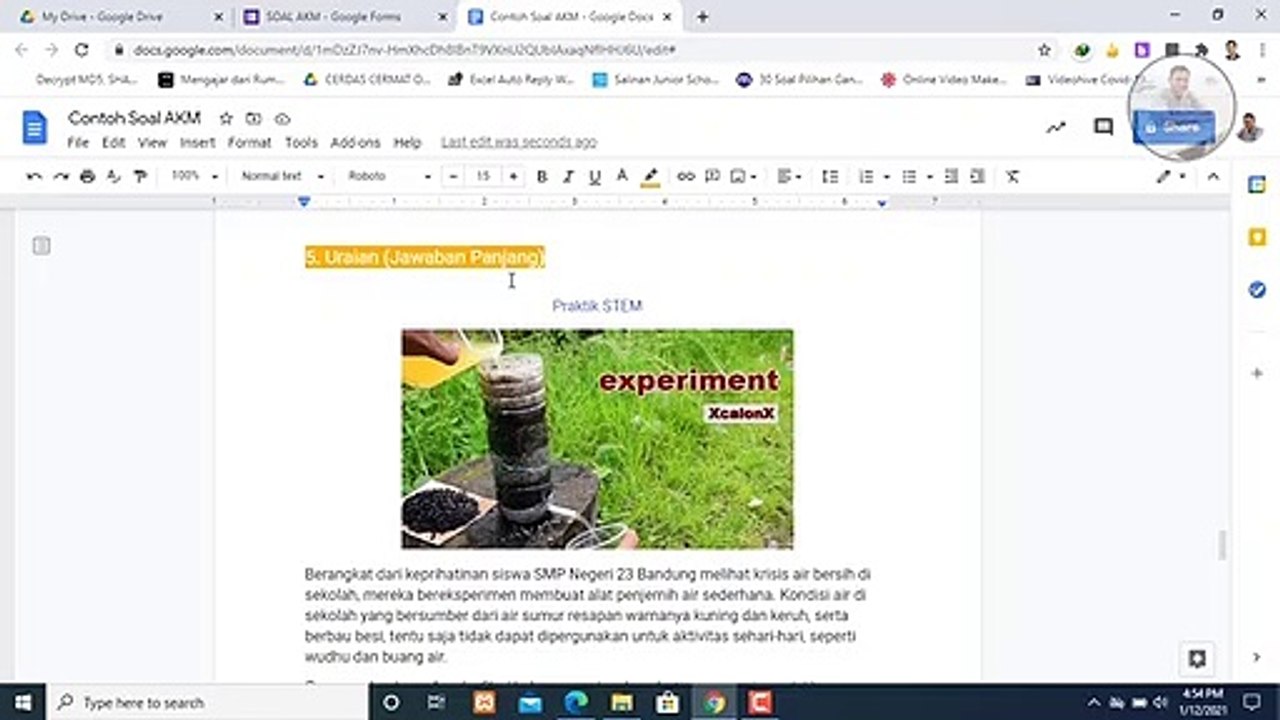Click the Undo icon in toolbar

(35, 176)
